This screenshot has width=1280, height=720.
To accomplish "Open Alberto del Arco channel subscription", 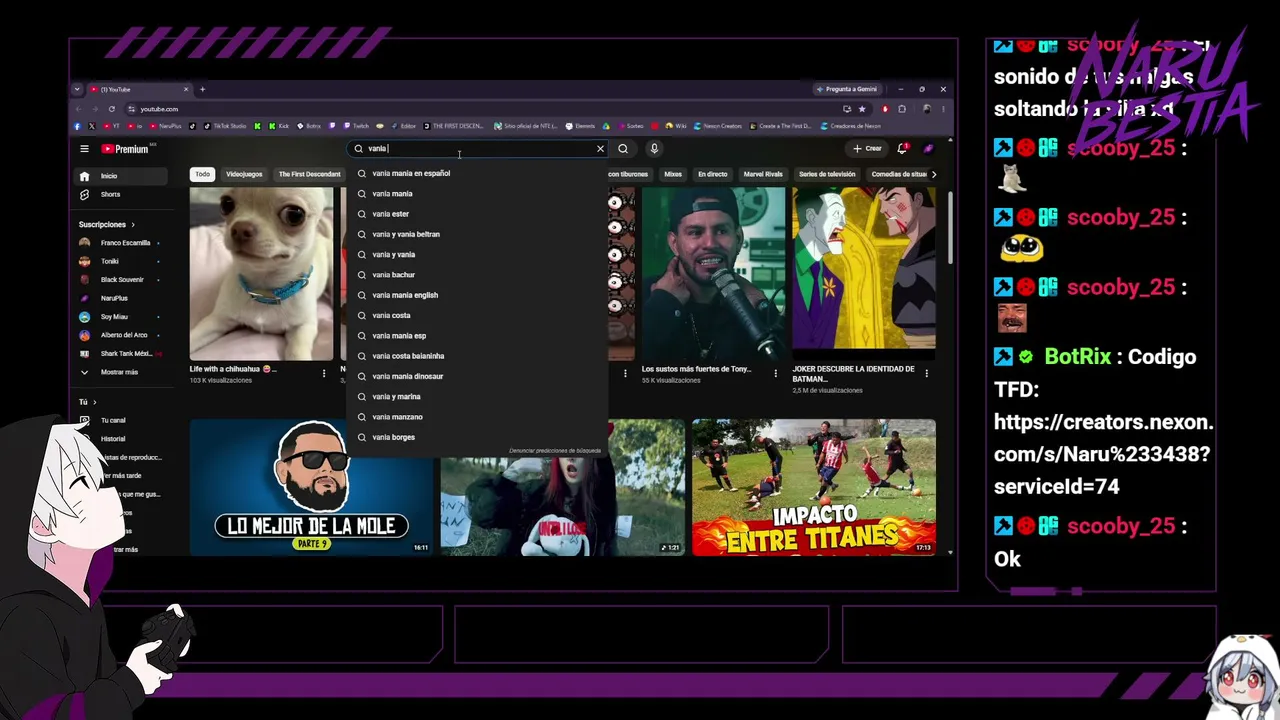I will (x=123, y=335).
